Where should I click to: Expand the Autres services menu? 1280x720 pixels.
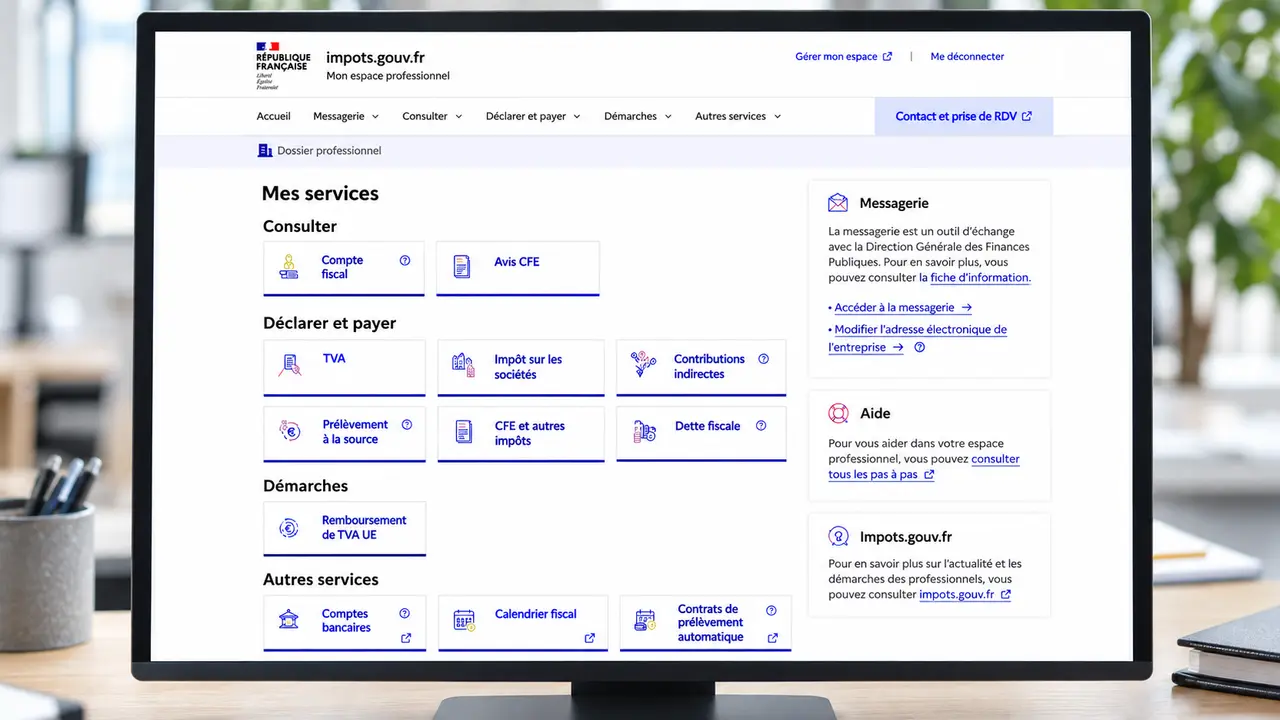click(738, 116)
